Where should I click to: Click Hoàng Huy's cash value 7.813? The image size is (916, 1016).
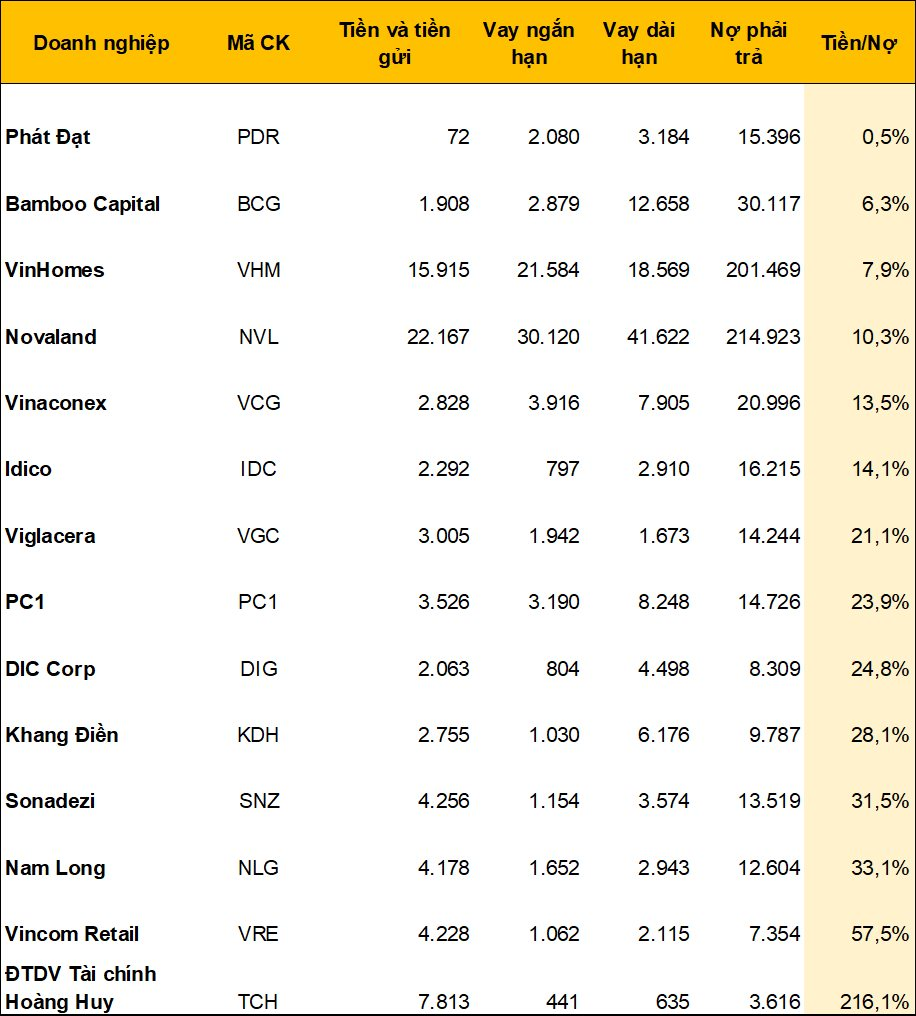pyautogui.click(x=444, y=1002)
